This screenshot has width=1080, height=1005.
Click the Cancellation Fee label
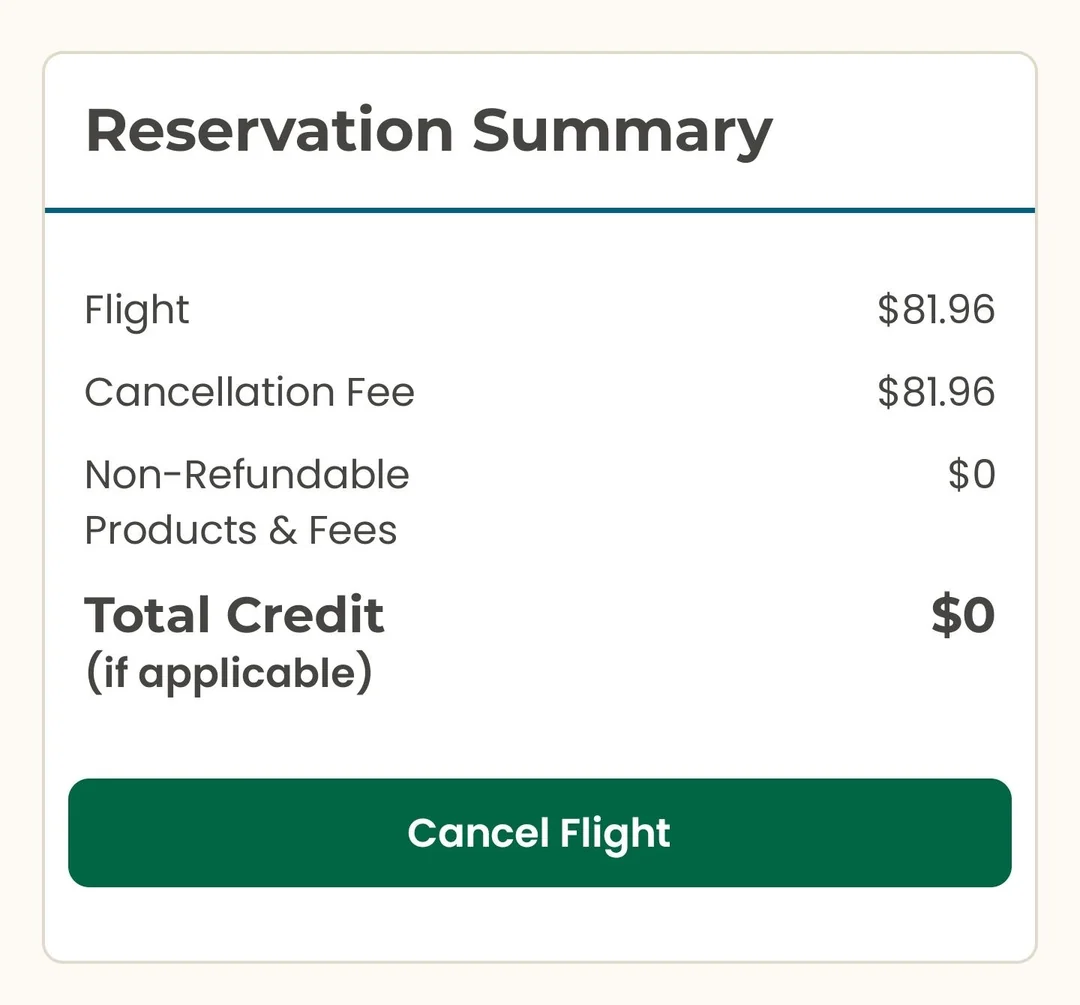pyautogui.click(x=249, y=392)
